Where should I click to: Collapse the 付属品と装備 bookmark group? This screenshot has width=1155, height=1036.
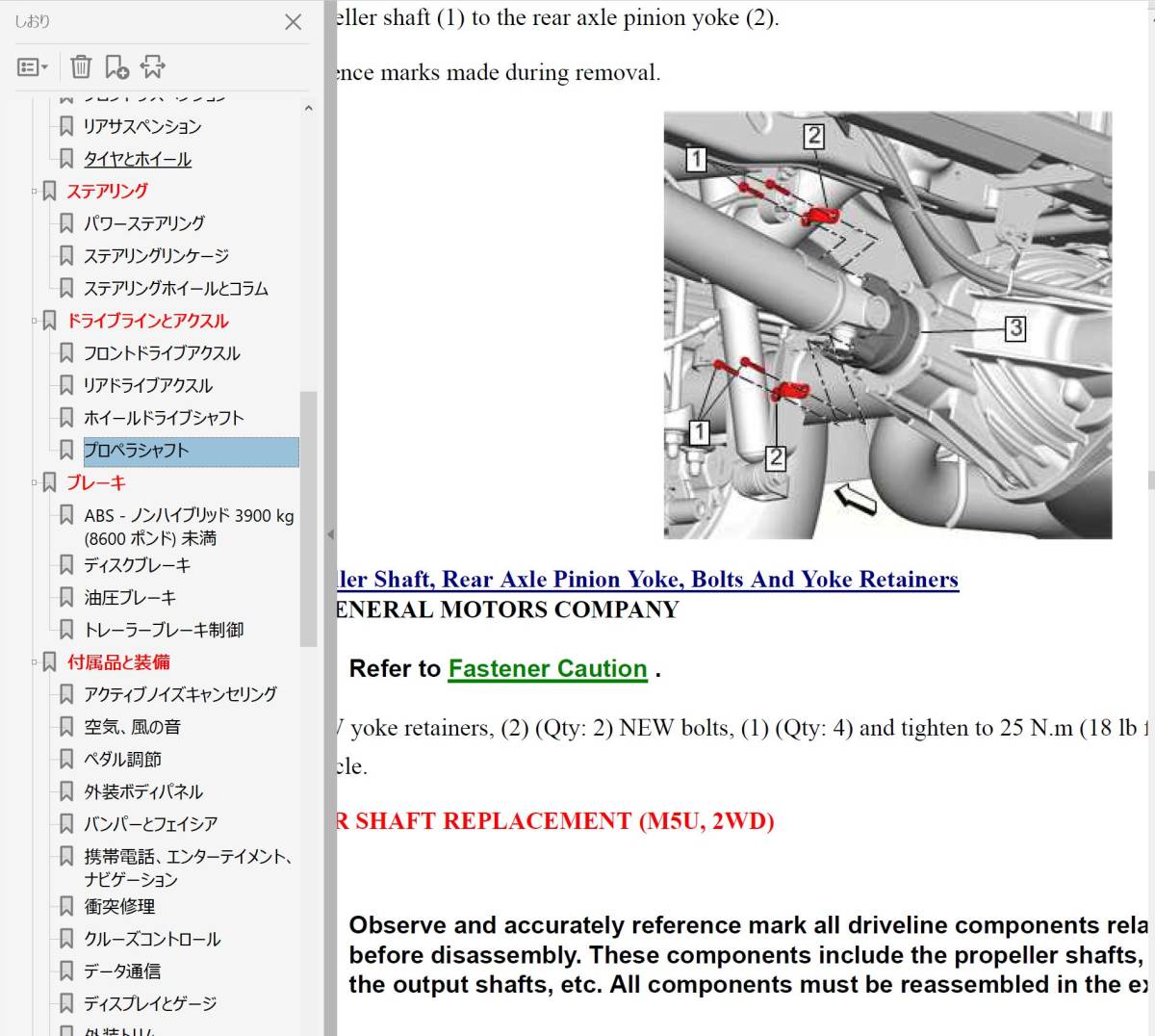(35, 661)
